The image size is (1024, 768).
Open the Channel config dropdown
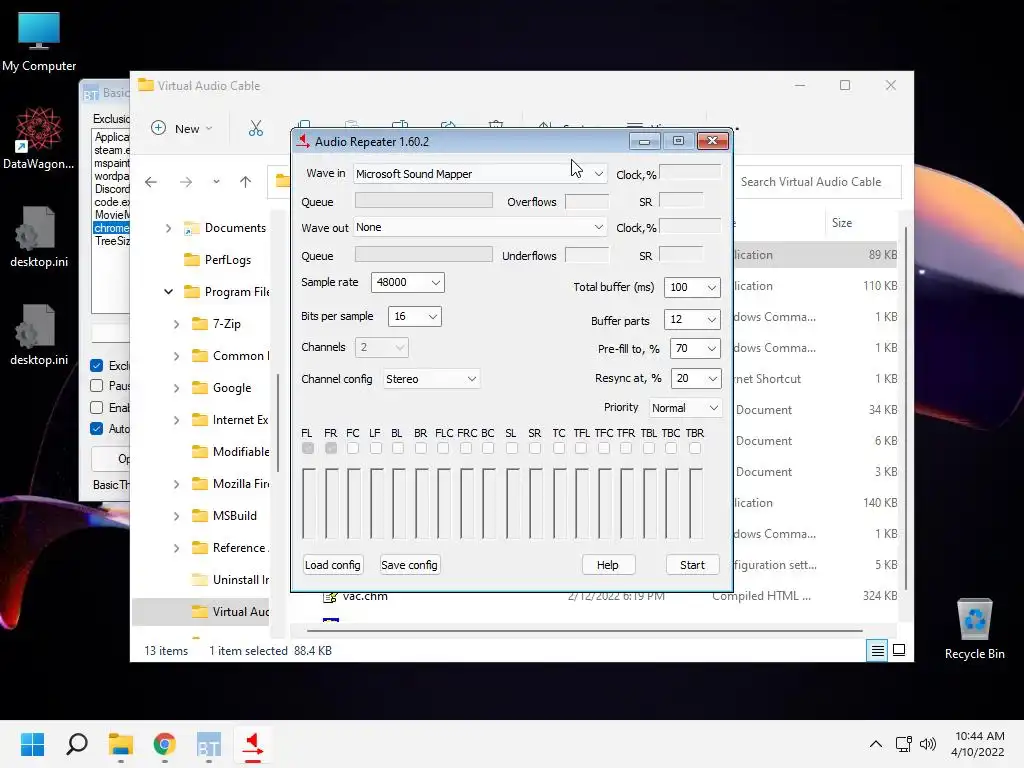tap(431, 379)
